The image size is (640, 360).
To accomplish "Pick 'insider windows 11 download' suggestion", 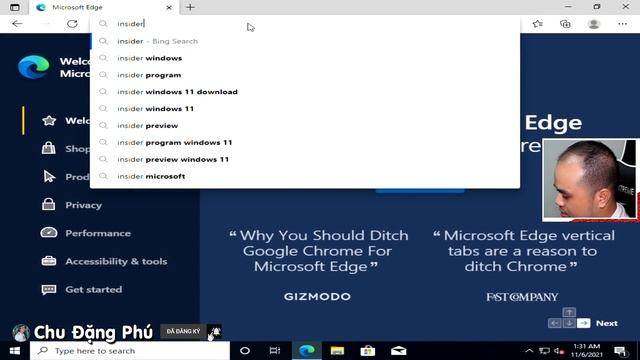I will click(x=305, y=92).
